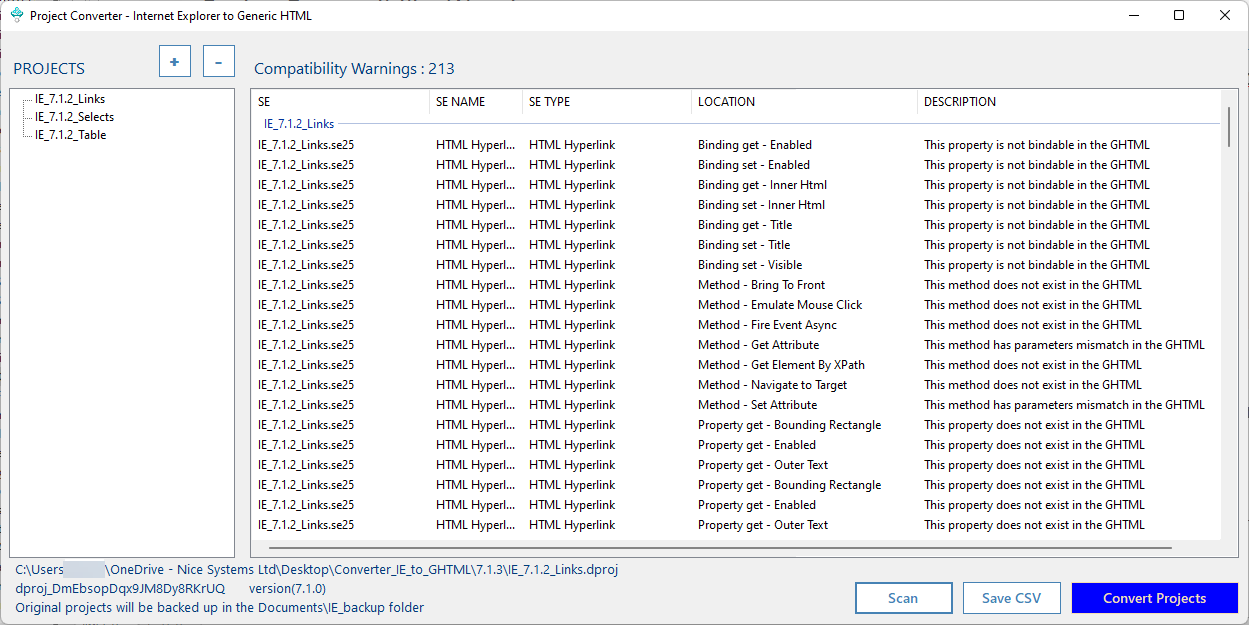Image resolution: width=1249 pixels, height=625 pixels.
Task: Maximize the Project Converter window
Action: pyautogui.click(x=1179, y=15)
